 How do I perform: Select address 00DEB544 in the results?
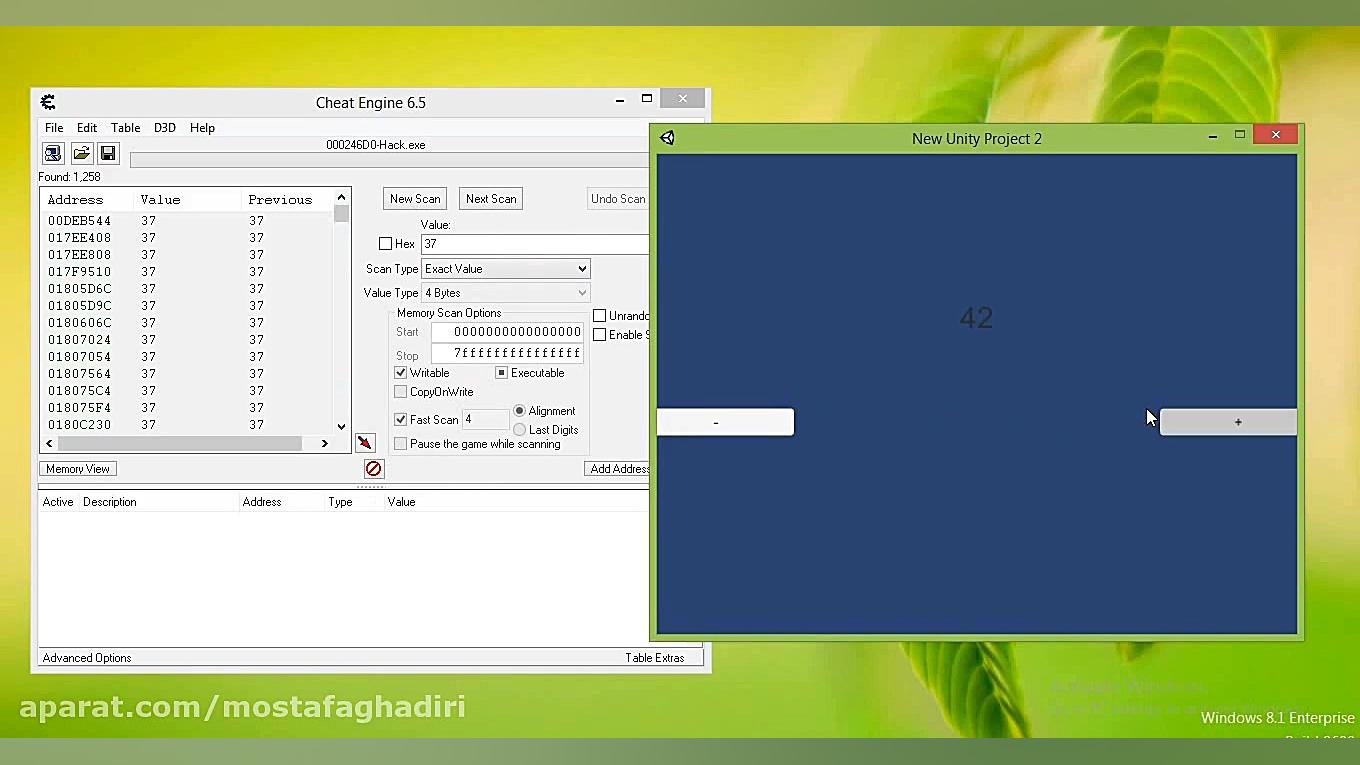click(79, 221)
